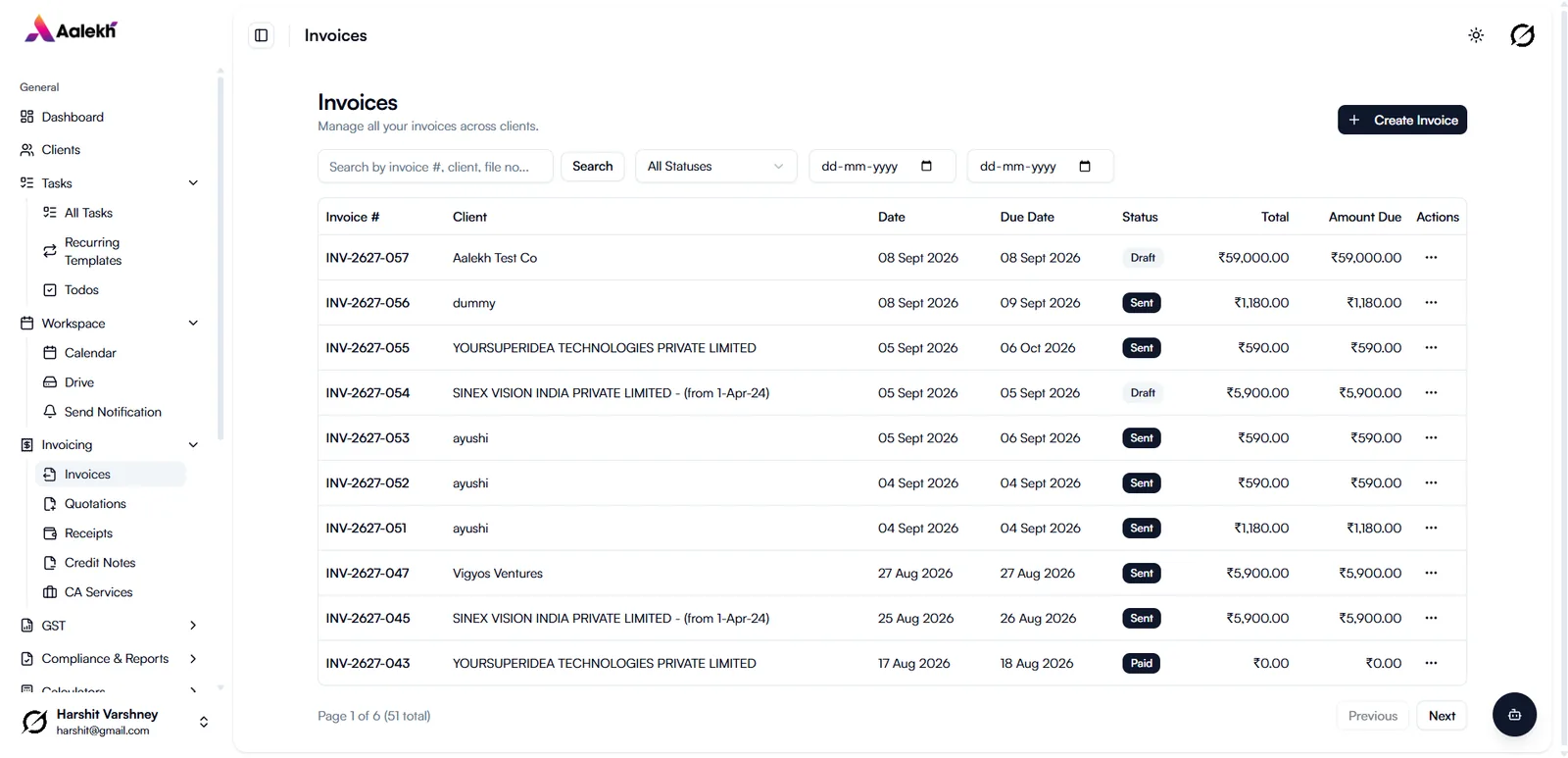1568x758 pixels.
Task: Open the Harshit Varshney account switcher
Action: (x=116, y=722)
